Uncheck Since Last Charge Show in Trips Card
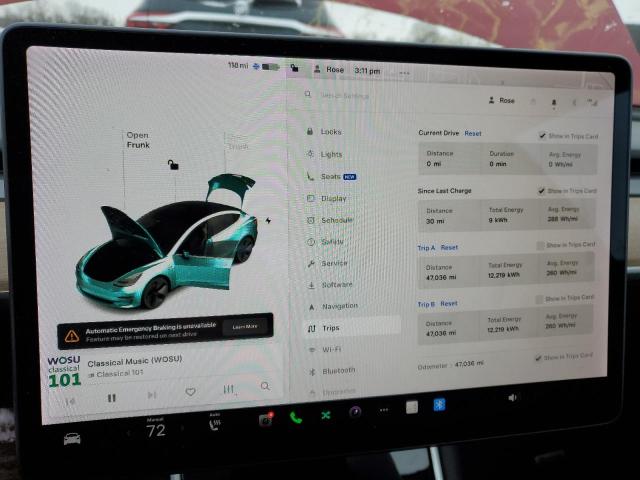 [x=541, y=191]
